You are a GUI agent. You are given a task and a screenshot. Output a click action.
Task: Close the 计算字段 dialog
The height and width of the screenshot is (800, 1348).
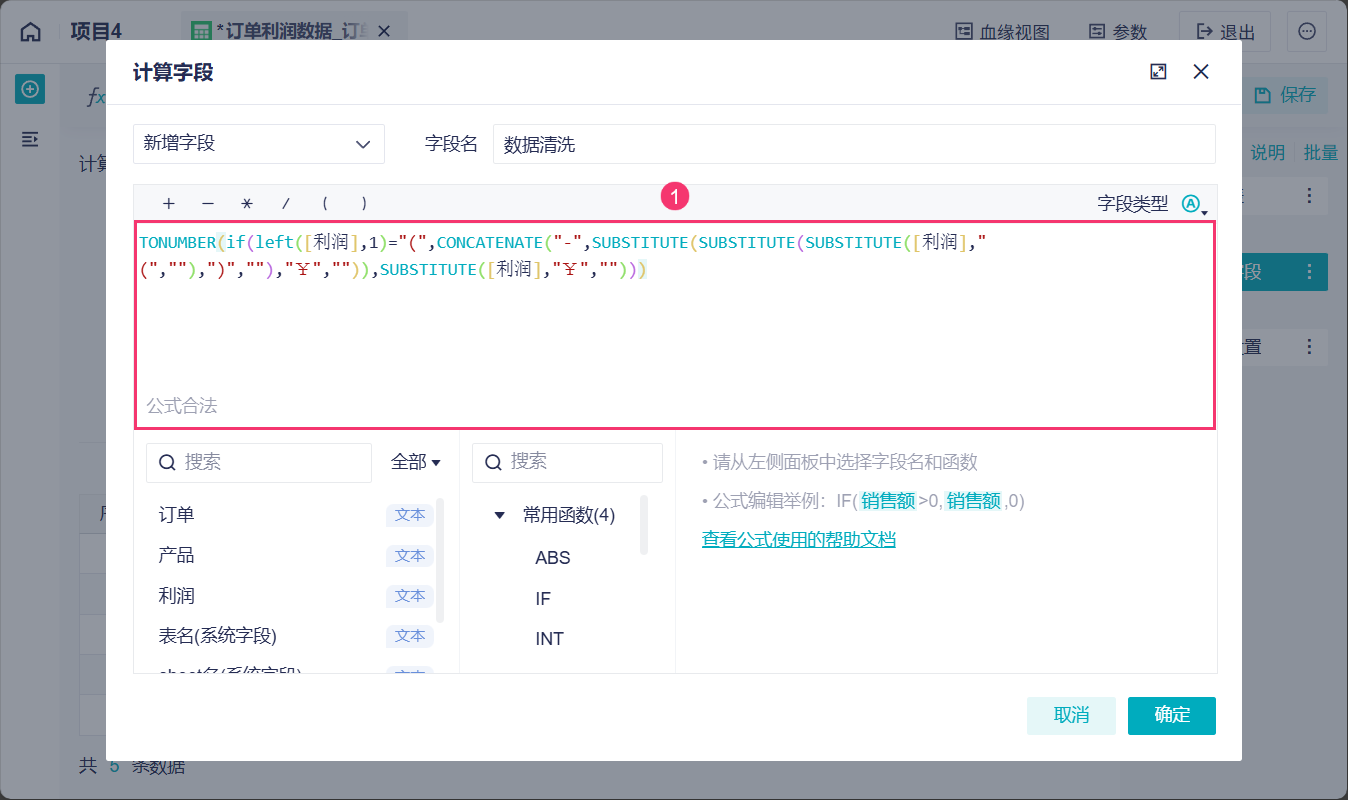(1202, 72)
